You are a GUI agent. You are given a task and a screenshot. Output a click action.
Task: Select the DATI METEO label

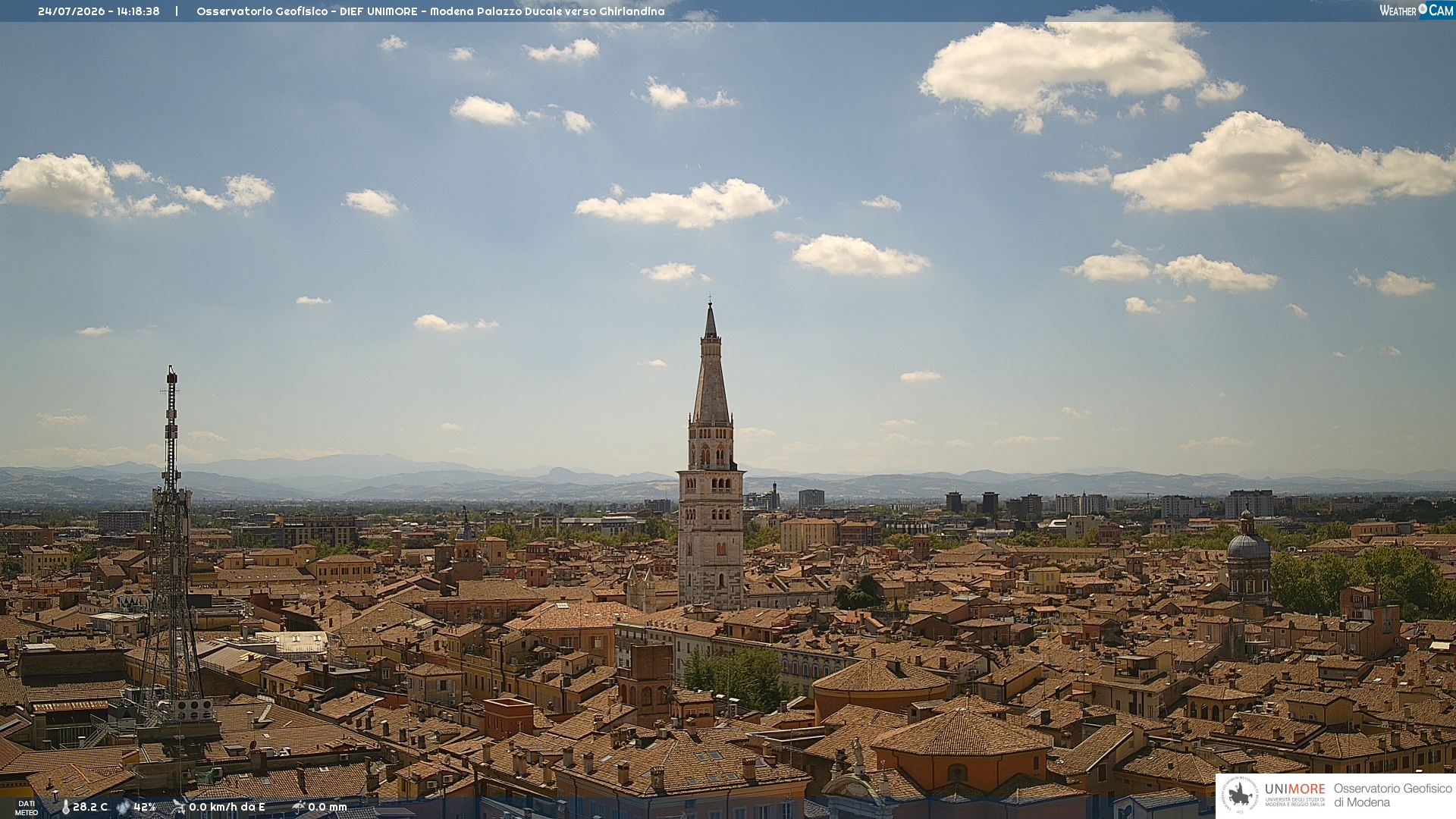pos(27,808)
